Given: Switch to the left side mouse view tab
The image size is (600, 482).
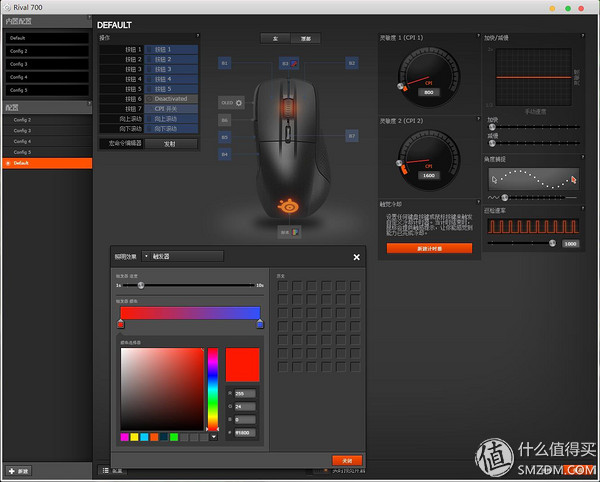Looking at the screenshot, I should click(274, 38).
